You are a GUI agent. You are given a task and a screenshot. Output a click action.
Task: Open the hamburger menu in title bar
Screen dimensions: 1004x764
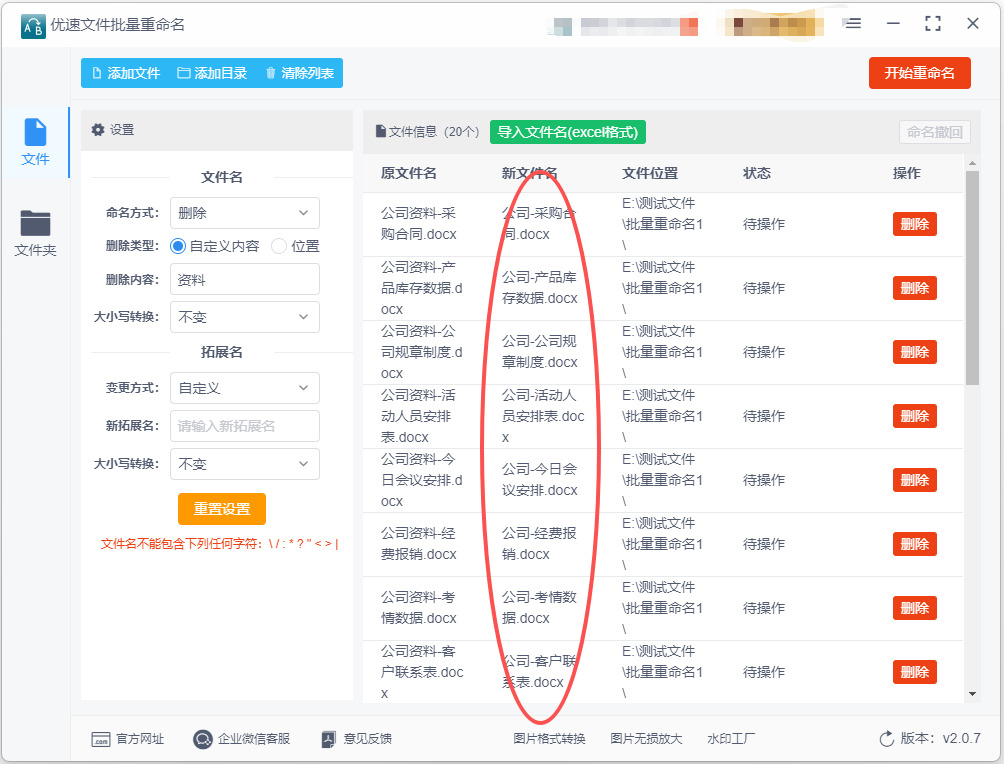click(x=853, y=23)
